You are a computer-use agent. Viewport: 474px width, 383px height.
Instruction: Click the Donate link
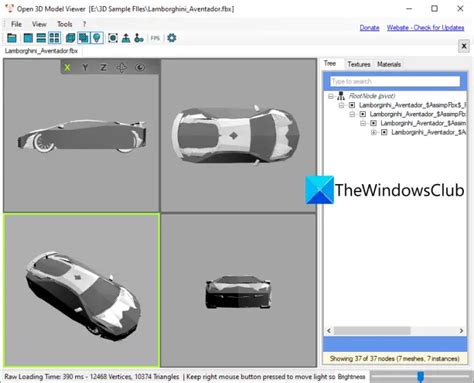pyautogui.click(x=369, y=28)
